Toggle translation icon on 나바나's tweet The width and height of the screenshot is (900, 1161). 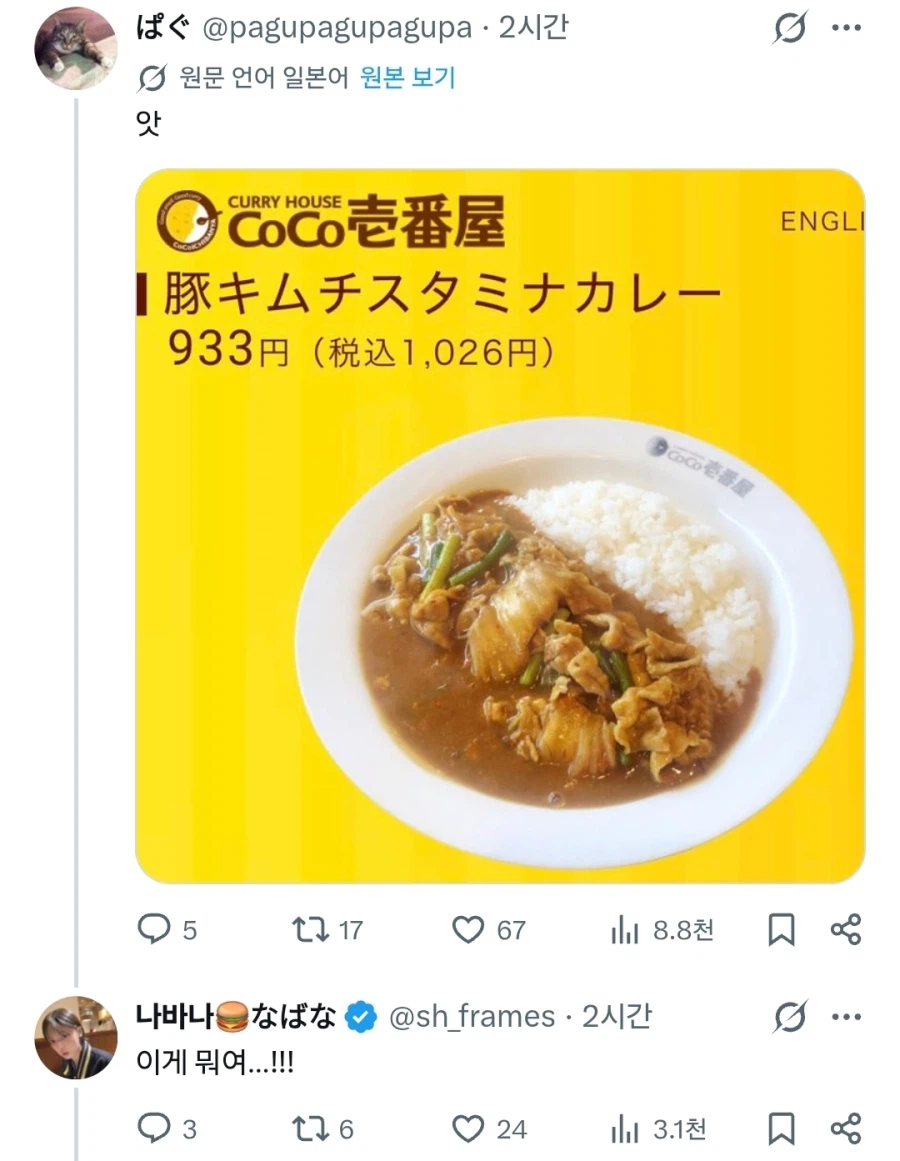point(790,1017)
